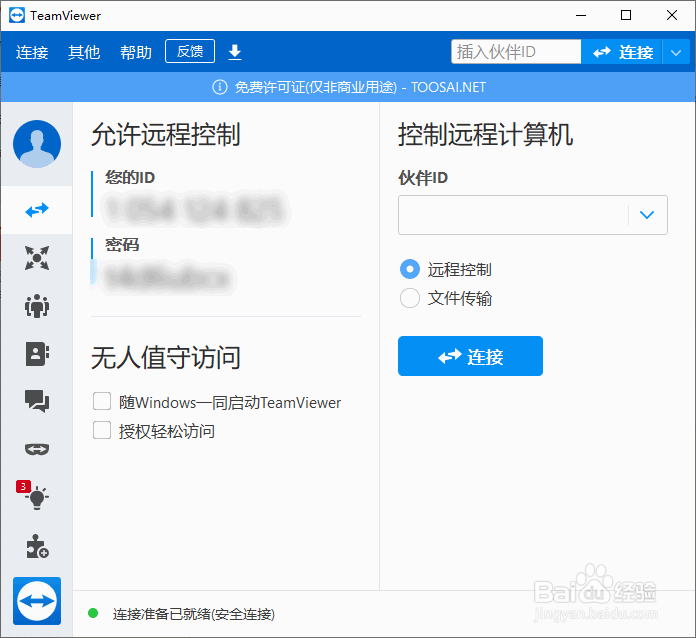696x638 pixels.
Task: Open the 其他 menu
Action: coord(84,52)
